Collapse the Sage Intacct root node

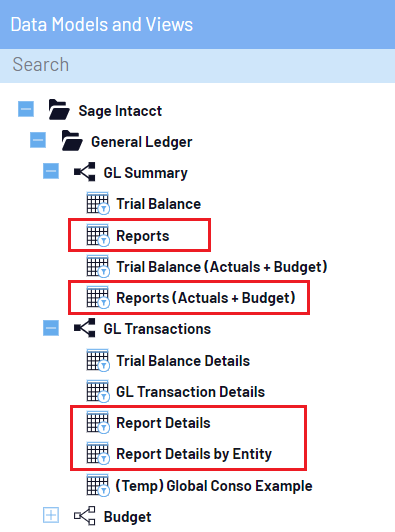[x=26, y=109]
